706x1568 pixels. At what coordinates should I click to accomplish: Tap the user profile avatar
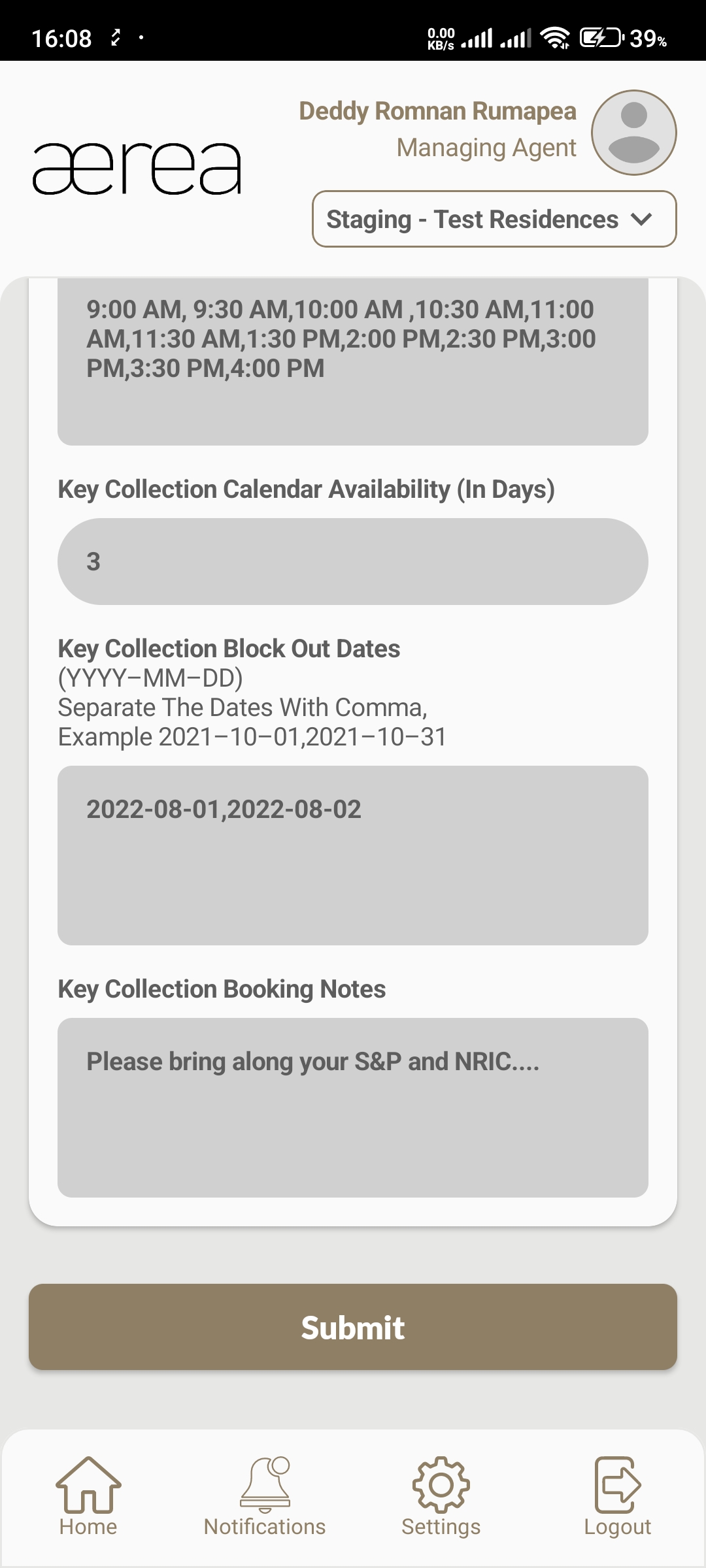click(633, 133)
